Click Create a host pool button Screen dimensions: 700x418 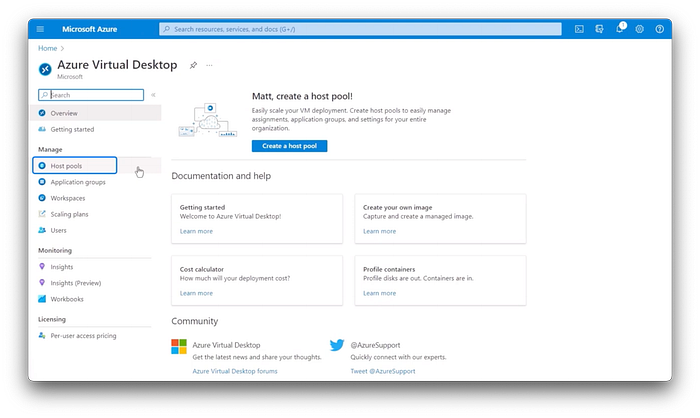tap(289, 146)
